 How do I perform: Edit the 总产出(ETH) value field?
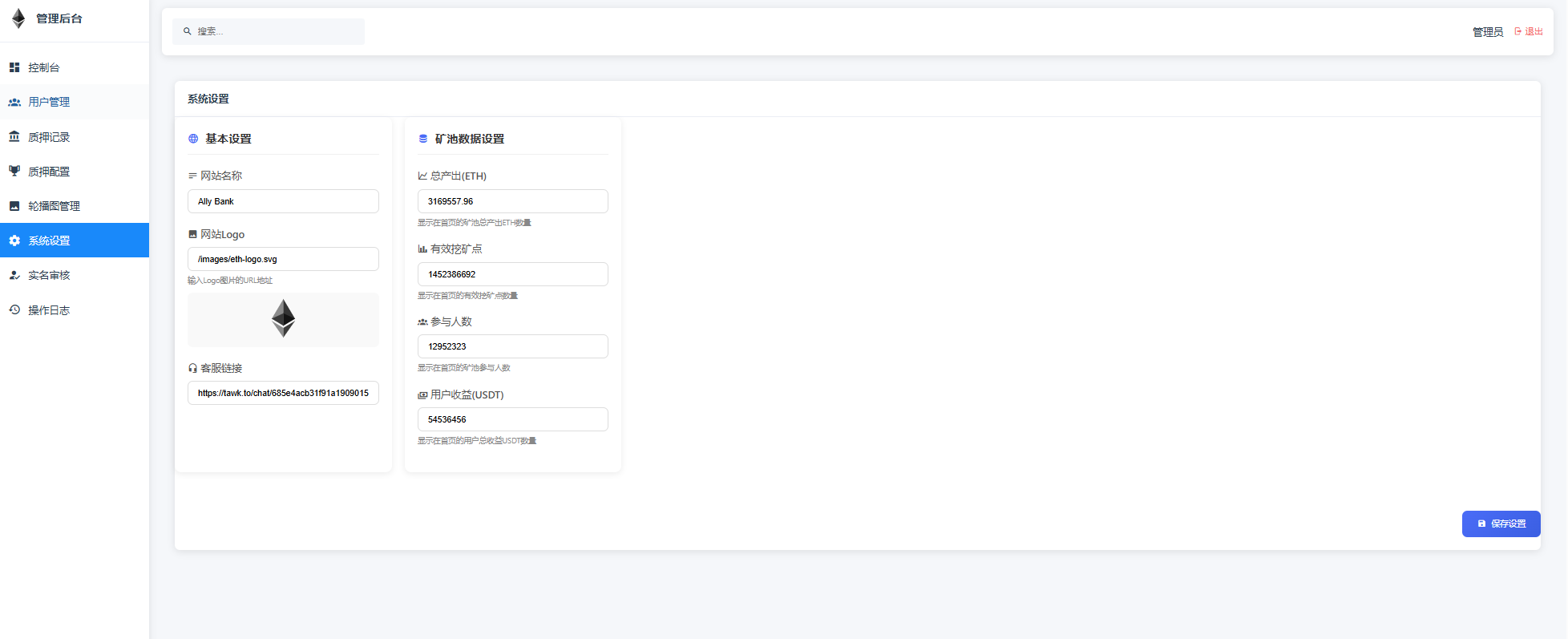[x=512, y=201]
